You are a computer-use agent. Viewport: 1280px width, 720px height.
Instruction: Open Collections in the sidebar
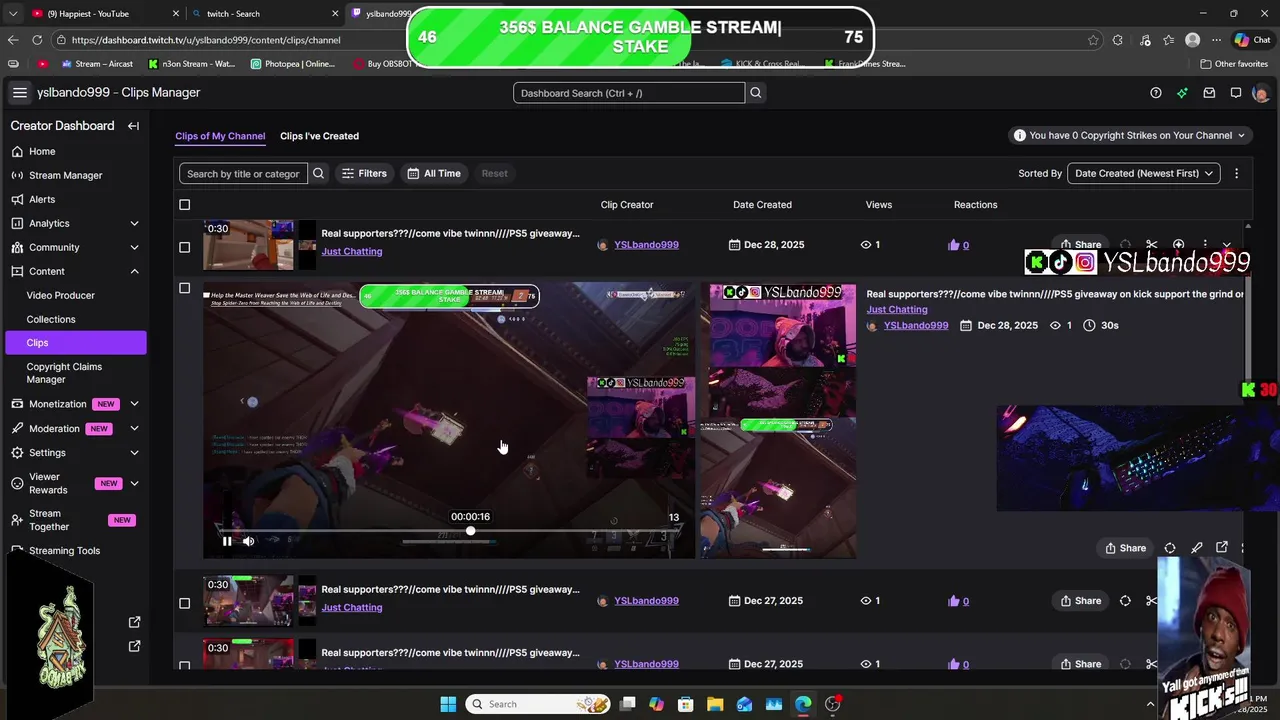[x=51, y=319]
